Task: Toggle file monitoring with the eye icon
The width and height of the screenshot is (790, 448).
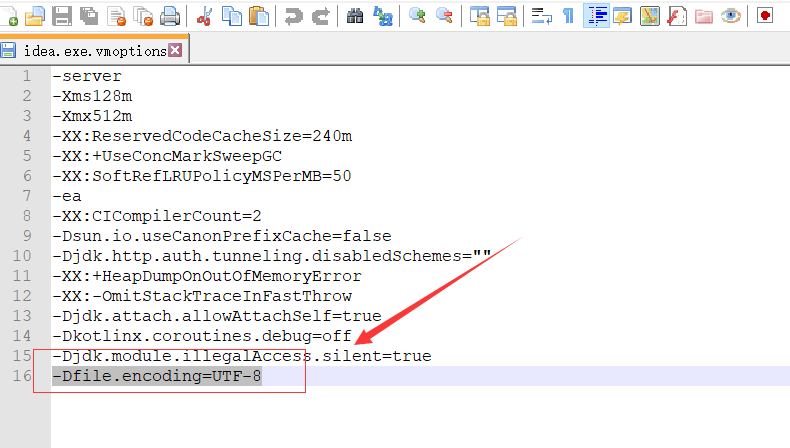Action: tap(731, 16)
